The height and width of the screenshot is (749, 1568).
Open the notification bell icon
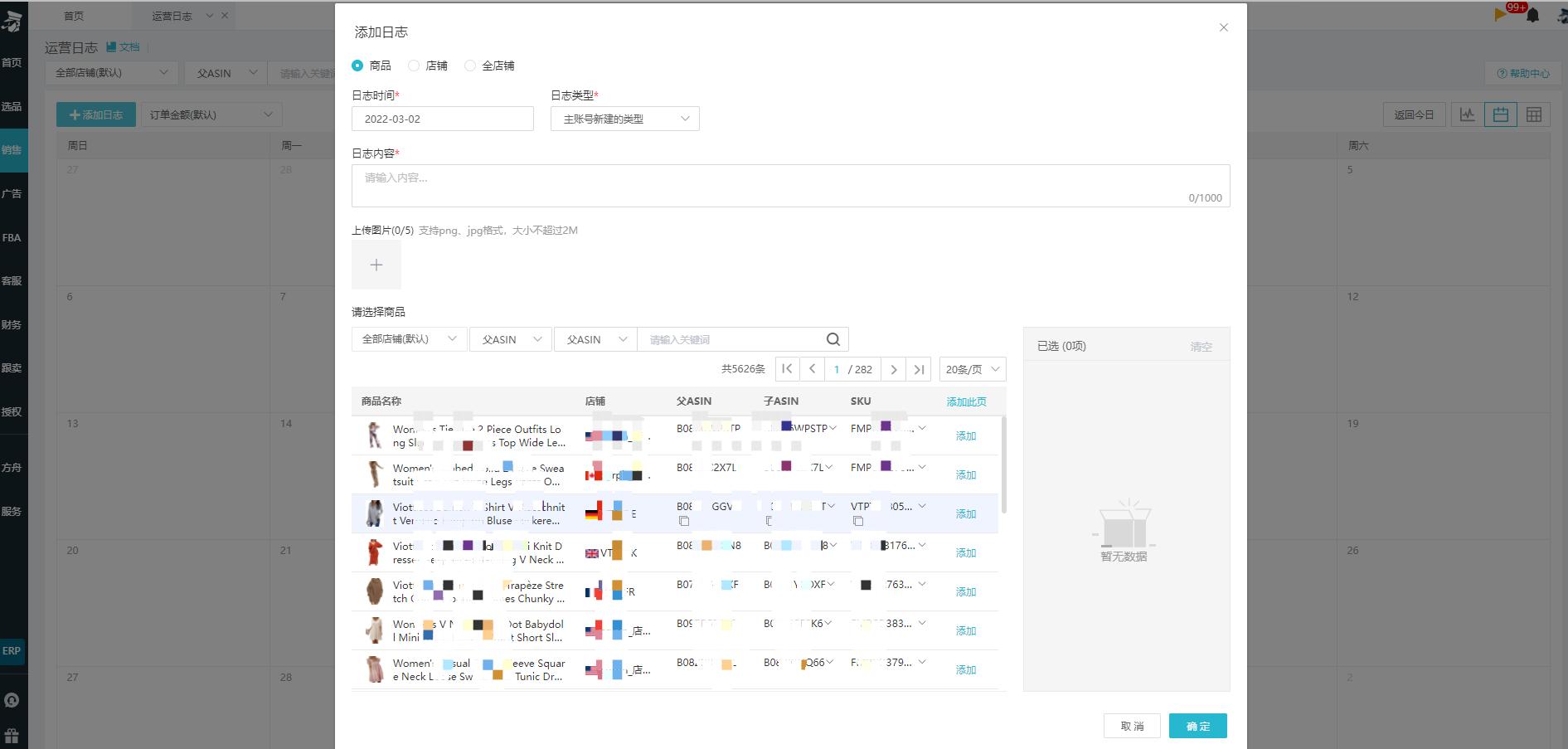pos(1532,16)
